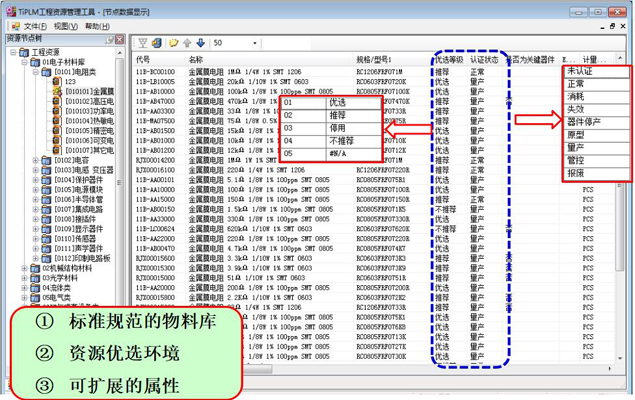Viewport: 635px width, 400px height.
Task: Expand the 02机械结构材料 tree node
Action: point(25,268)
